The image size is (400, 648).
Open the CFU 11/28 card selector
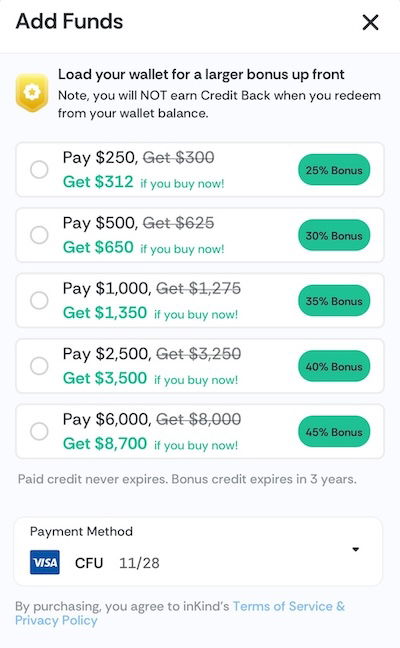tap(198, 551)
